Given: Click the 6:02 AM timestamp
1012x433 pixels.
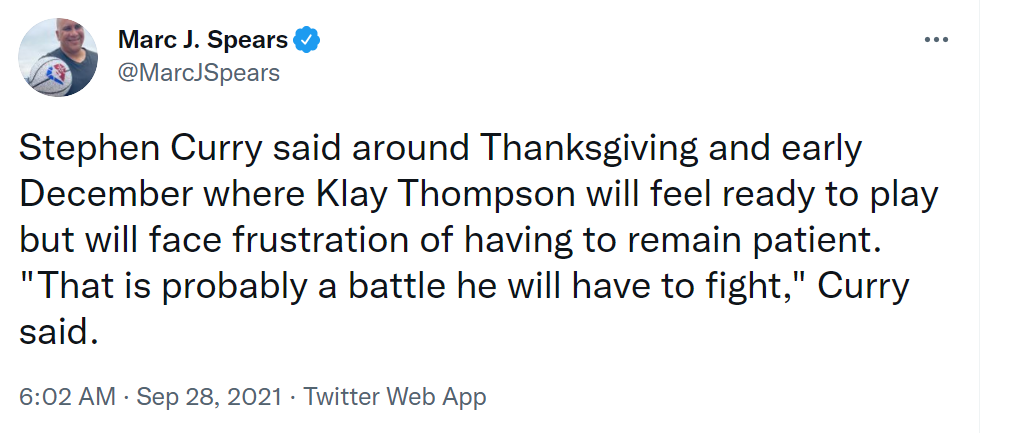Looking at the screenshot, I should pyautogui.click(x=68, y=397).
